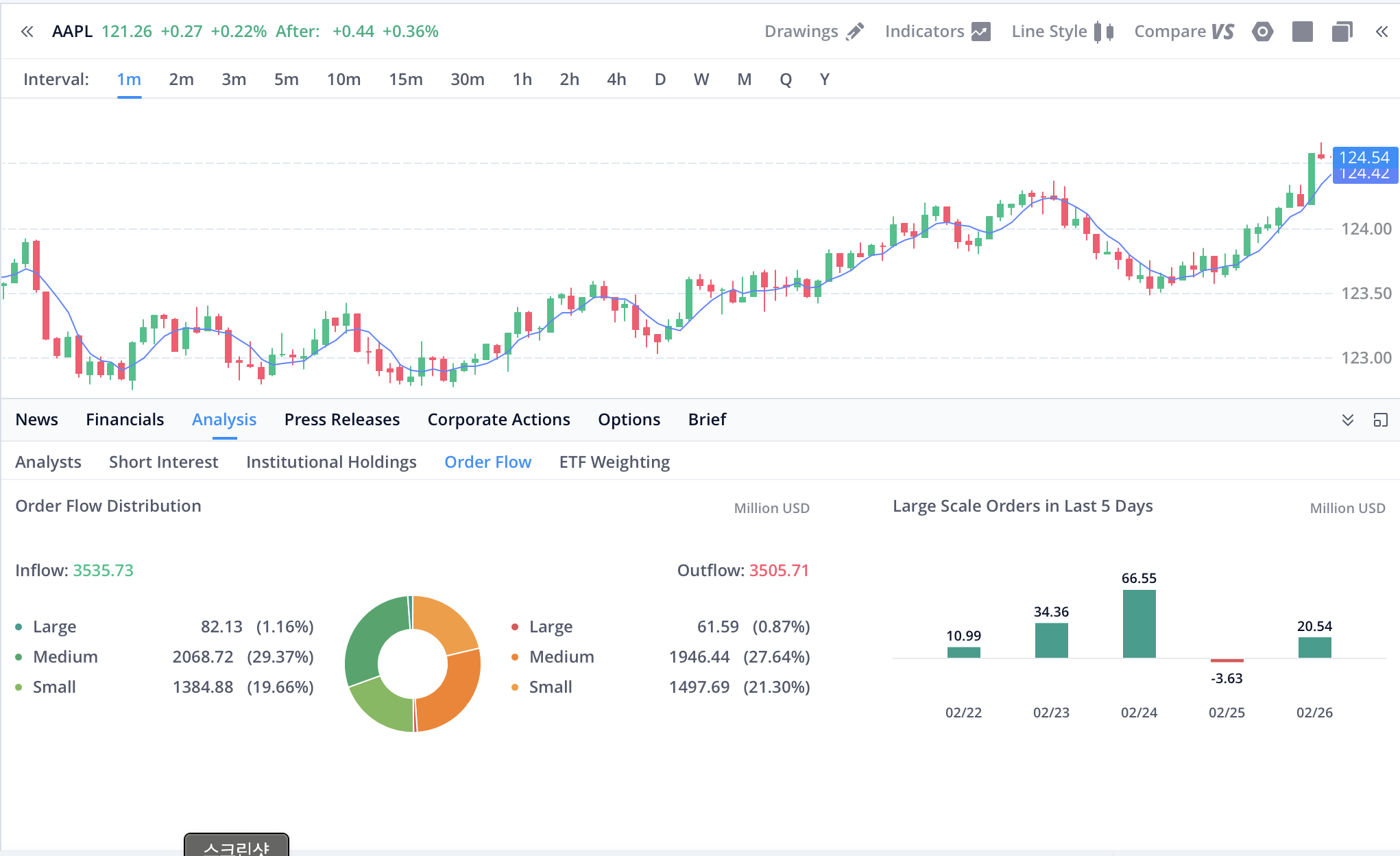Open the Press Releases tab
The image size is (1400, 856).
[342, 420]
